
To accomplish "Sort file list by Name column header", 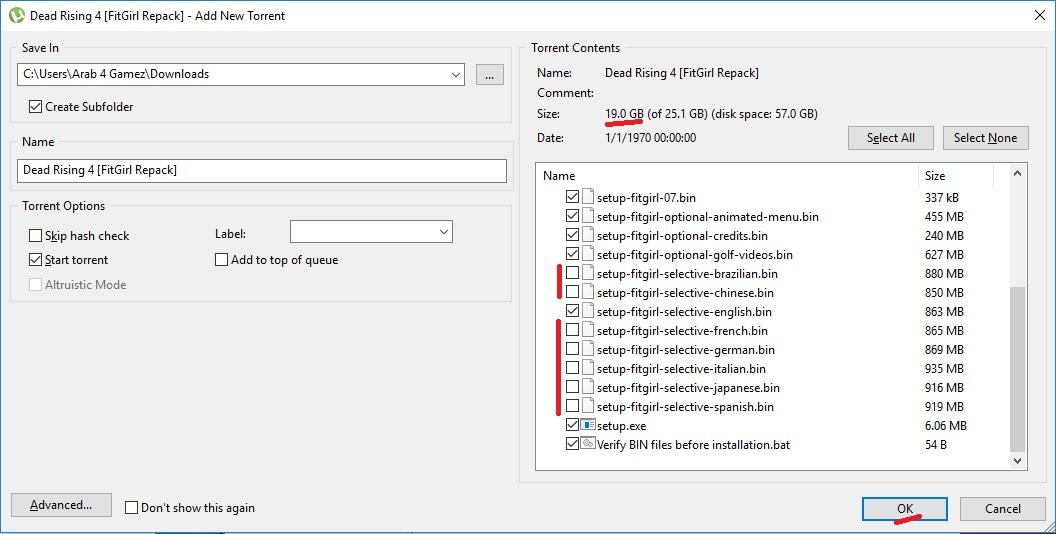I will pos(725,176).
